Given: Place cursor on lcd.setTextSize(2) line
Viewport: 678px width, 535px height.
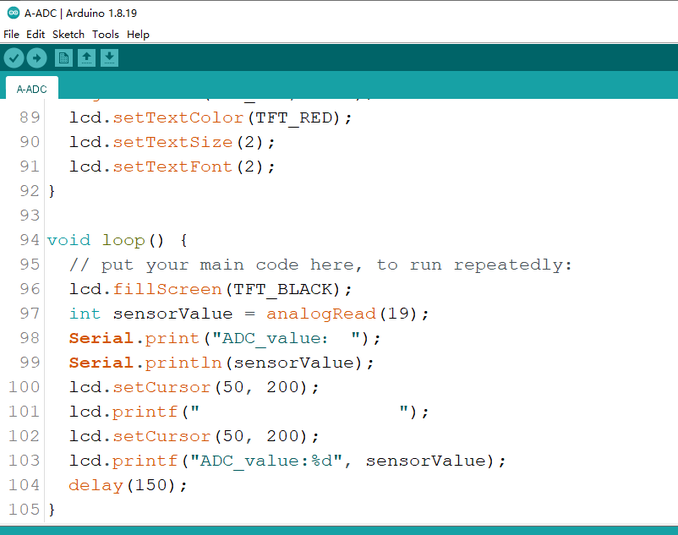Looking at the screenshot, I should point(172,142).
